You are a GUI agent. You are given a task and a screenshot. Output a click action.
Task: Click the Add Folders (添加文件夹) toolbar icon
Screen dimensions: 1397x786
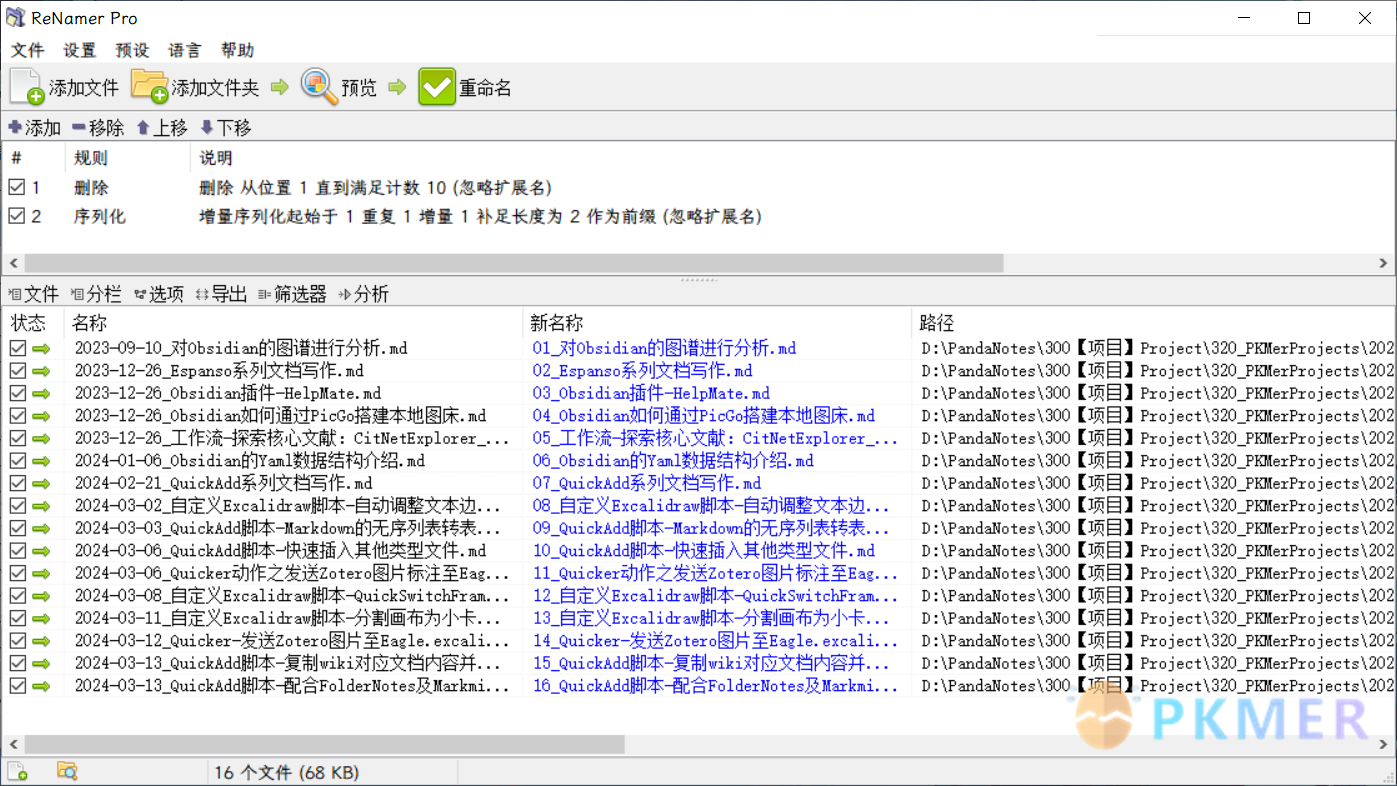150,87
